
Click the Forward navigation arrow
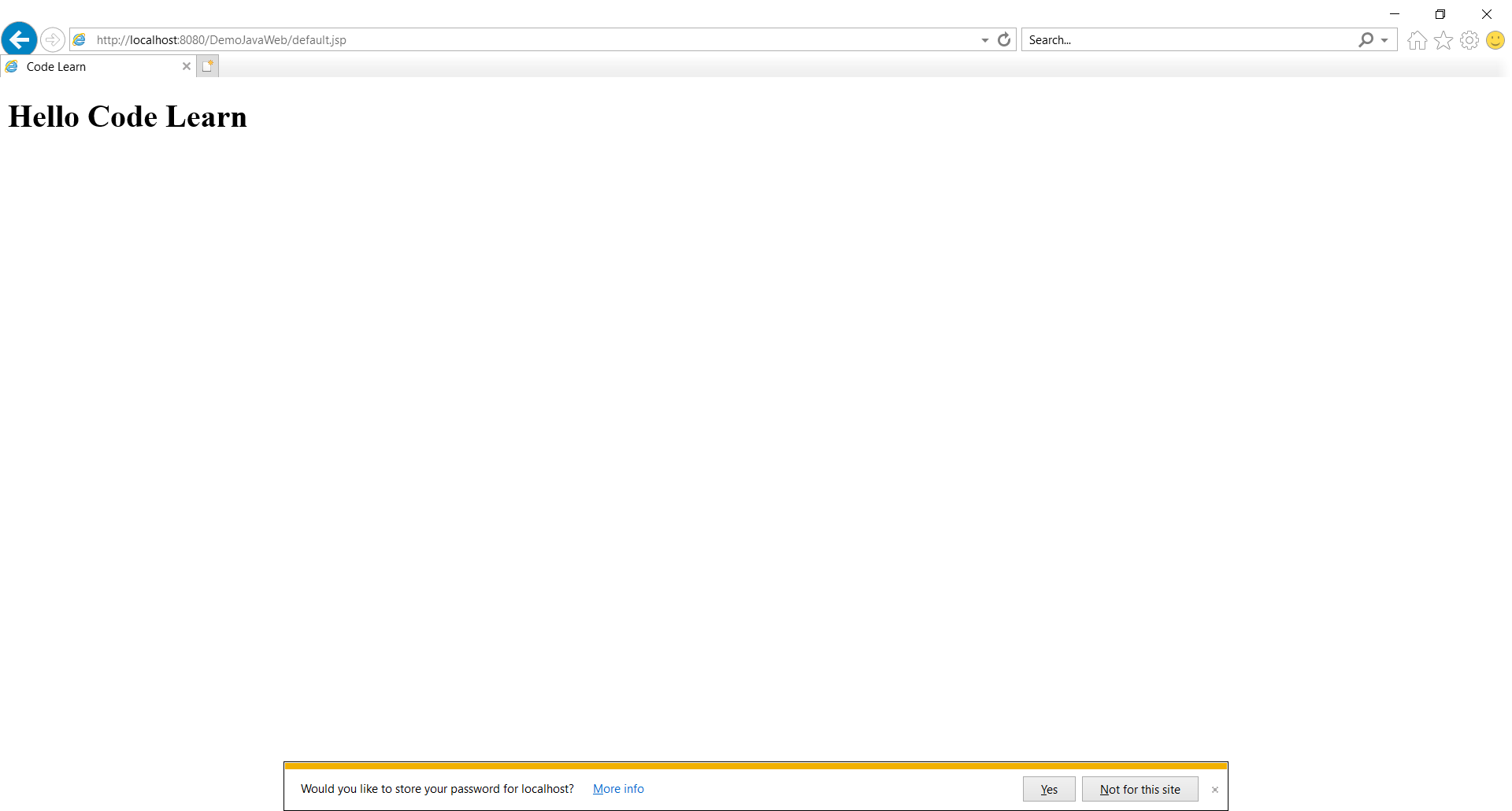click(x=53, y=39)
